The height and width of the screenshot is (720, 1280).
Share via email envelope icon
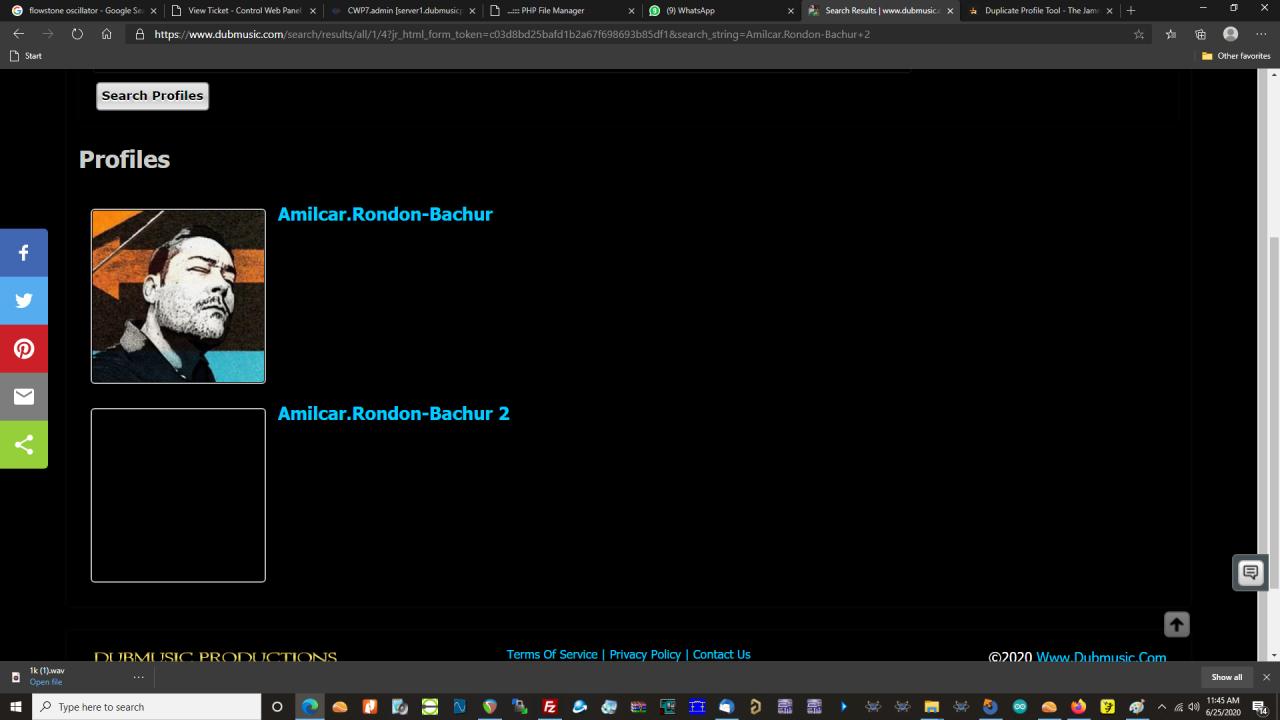click(24, 397)
